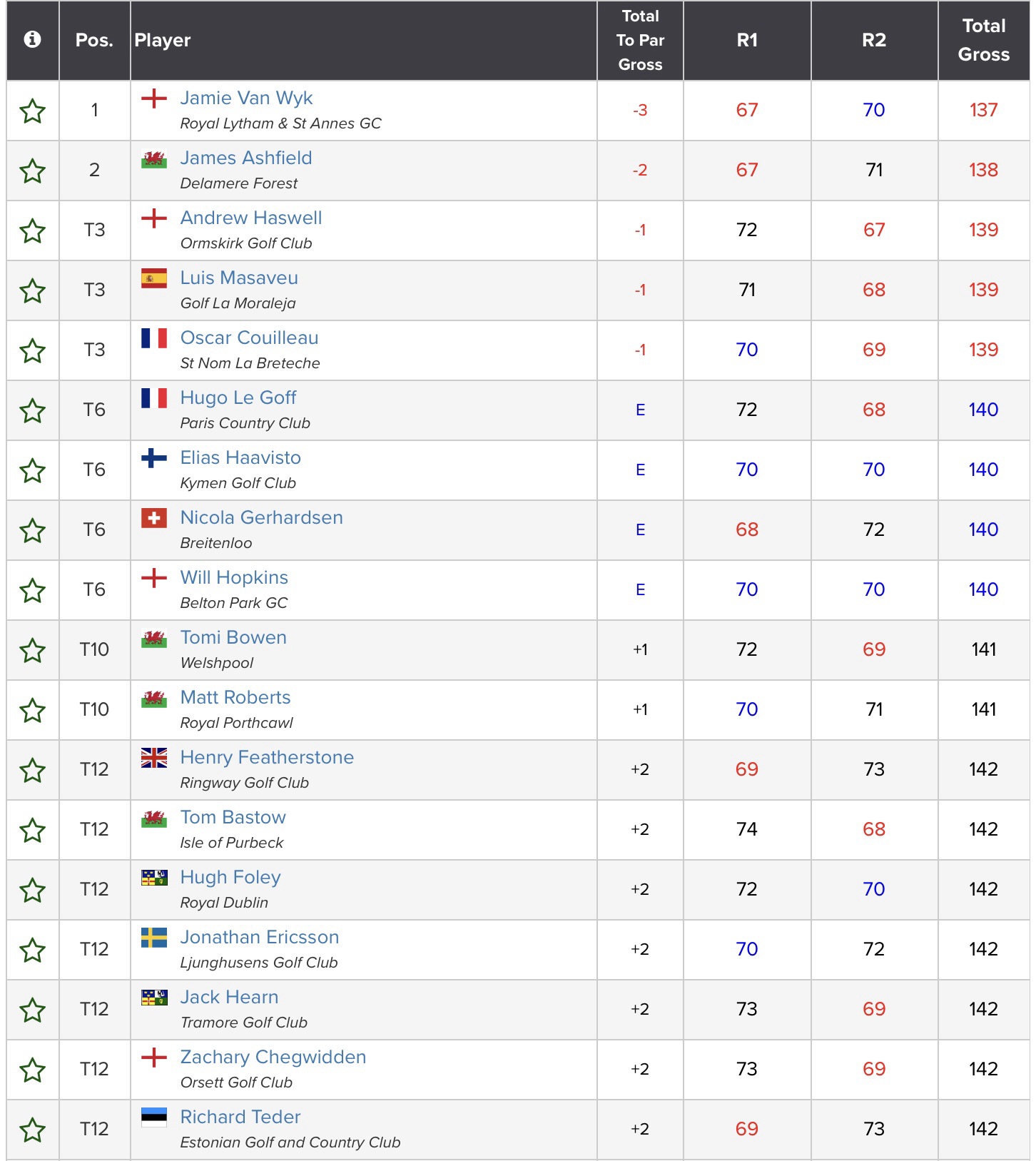This screenshot has height=1161, width=1036.
Task: Click Jonathan Ericsson's name link
Action: [x=259, y=937]
